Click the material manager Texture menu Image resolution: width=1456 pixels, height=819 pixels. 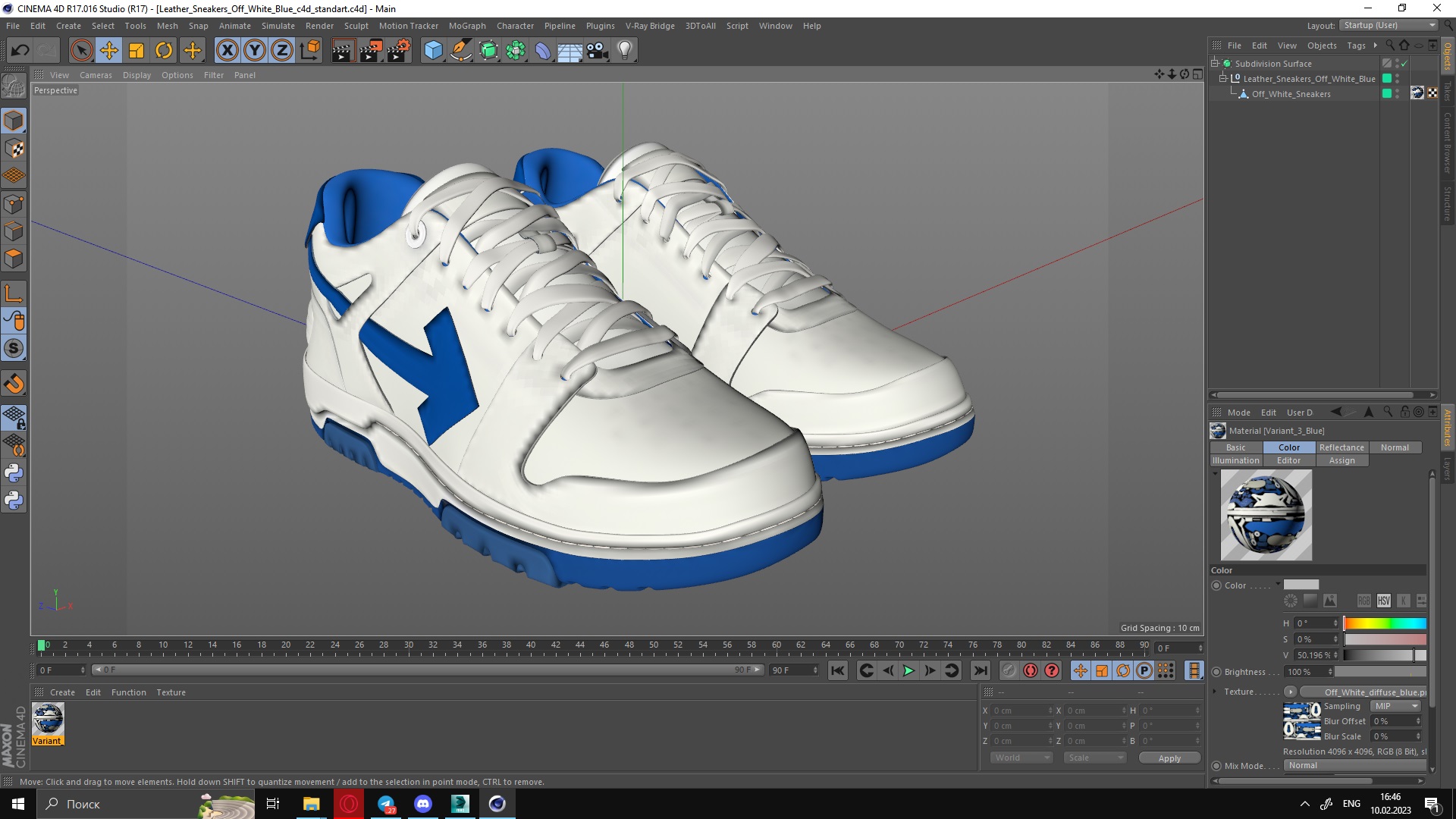click(171, 692)
